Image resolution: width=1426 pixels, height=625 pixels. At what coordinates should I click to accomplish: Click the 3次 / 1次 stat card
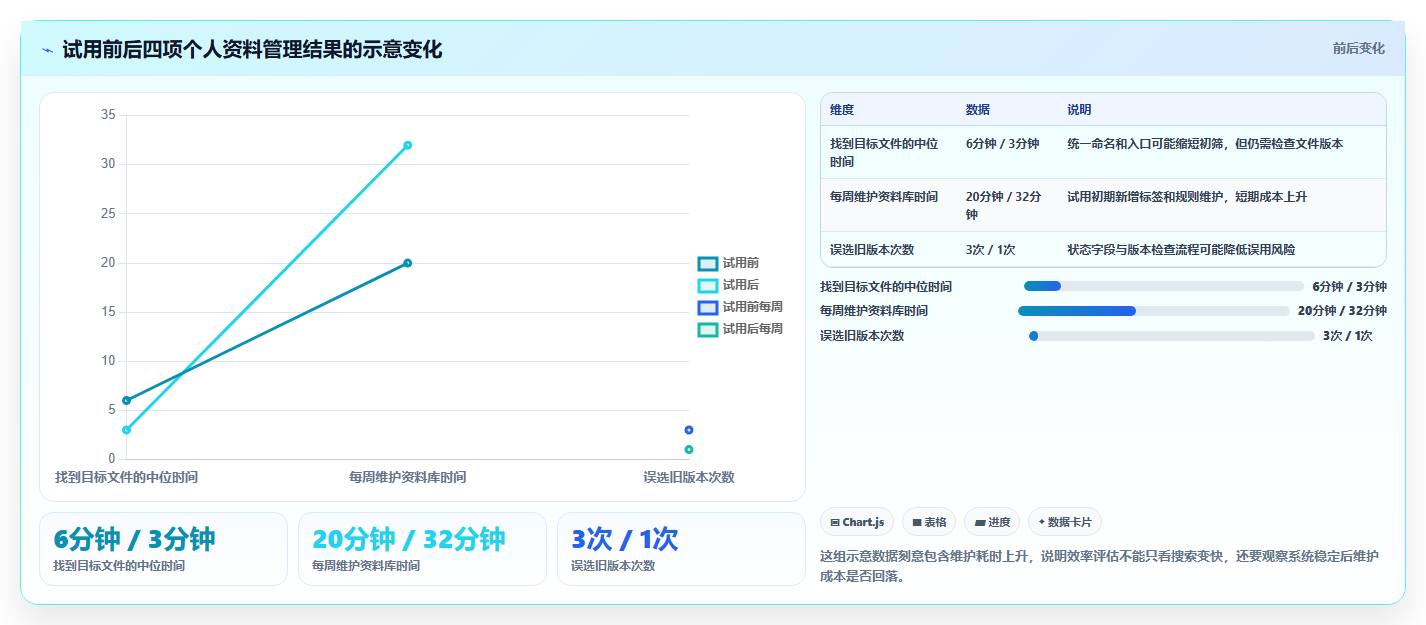point(681,549)
